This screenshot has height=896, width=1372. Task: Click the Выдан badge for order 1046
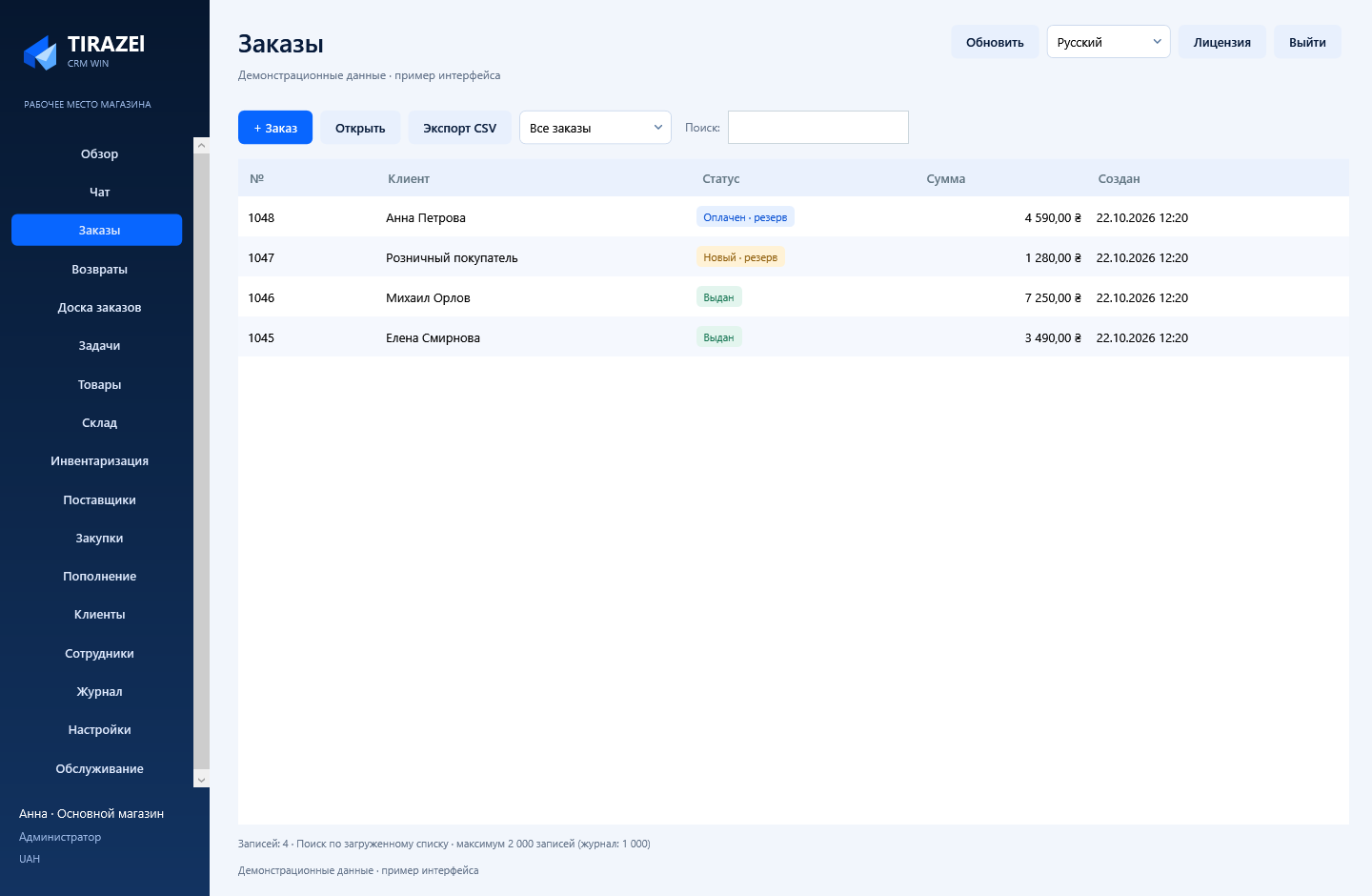click(718, 297)
